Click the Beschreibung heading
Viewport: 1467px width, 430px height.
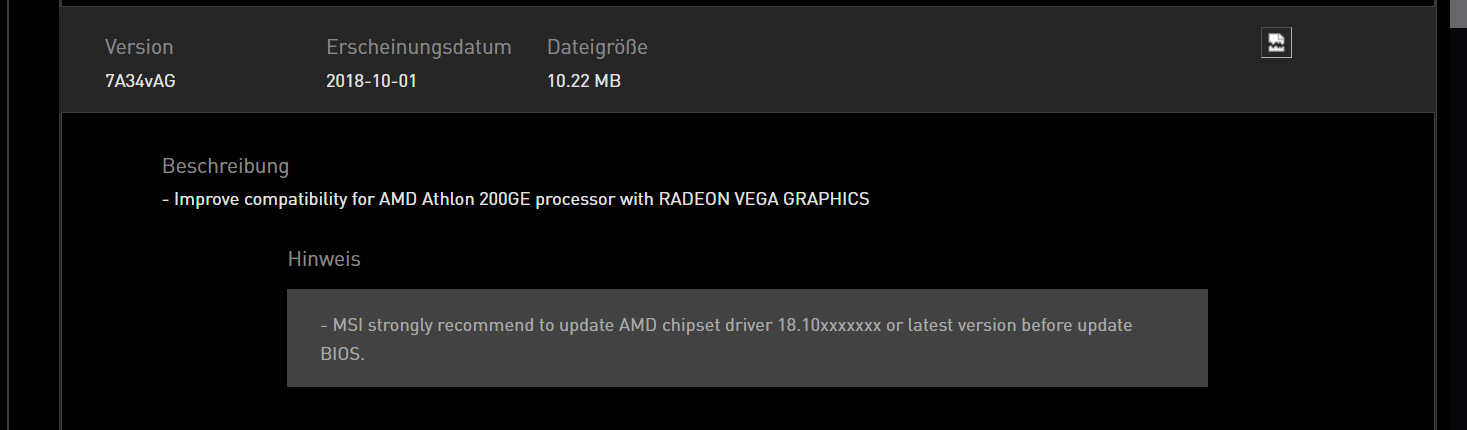(225, 166)
